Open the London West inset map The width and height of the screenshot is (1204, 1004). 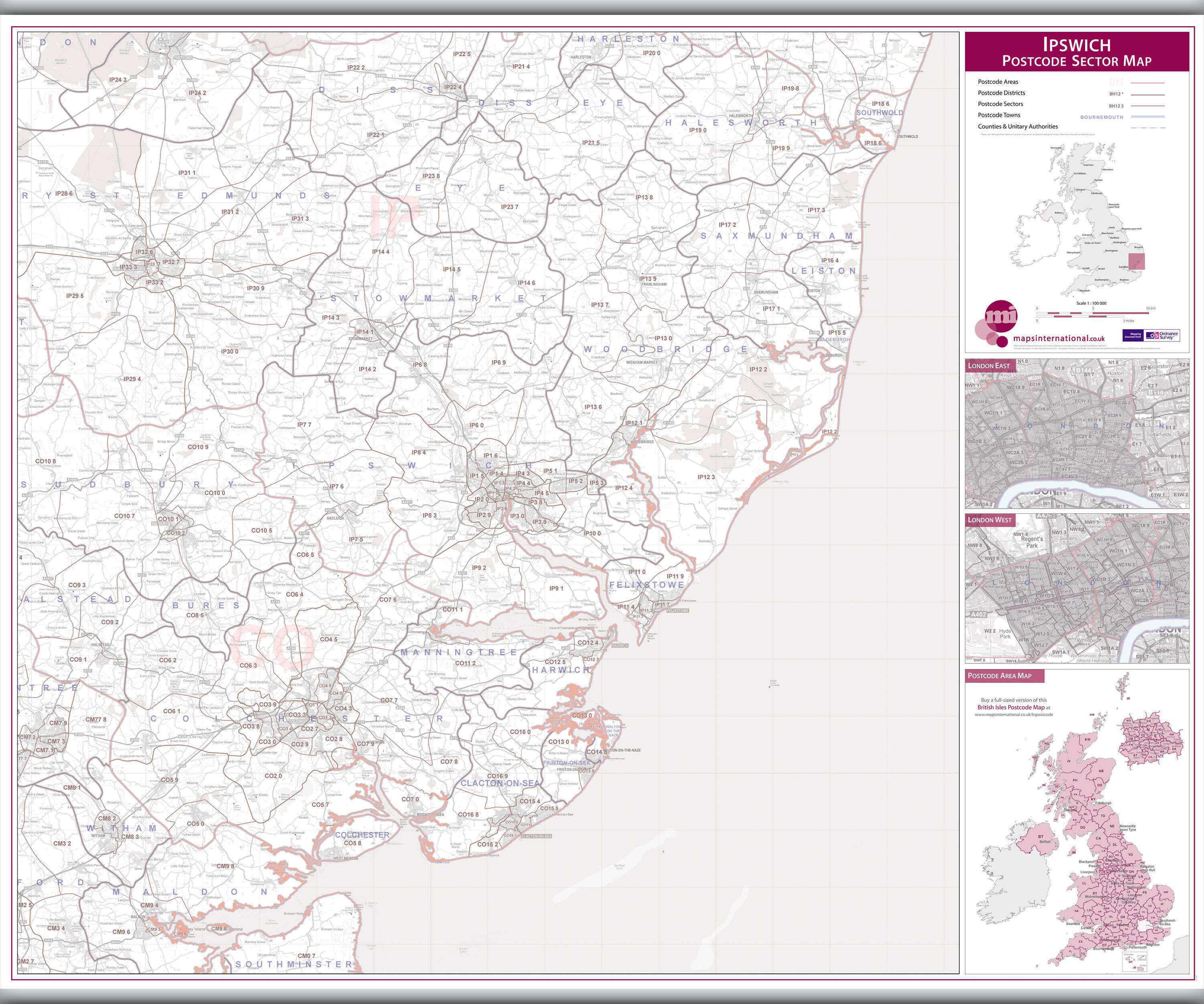1077,589
